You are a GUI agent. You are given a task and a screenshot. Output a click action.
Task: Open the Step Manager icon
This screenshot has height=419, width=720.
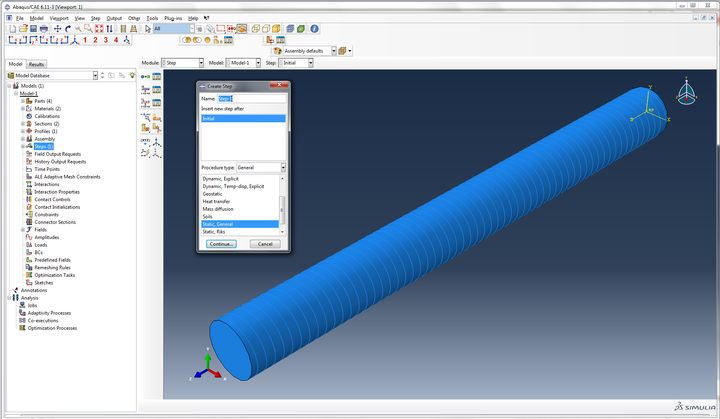point(157,77)
